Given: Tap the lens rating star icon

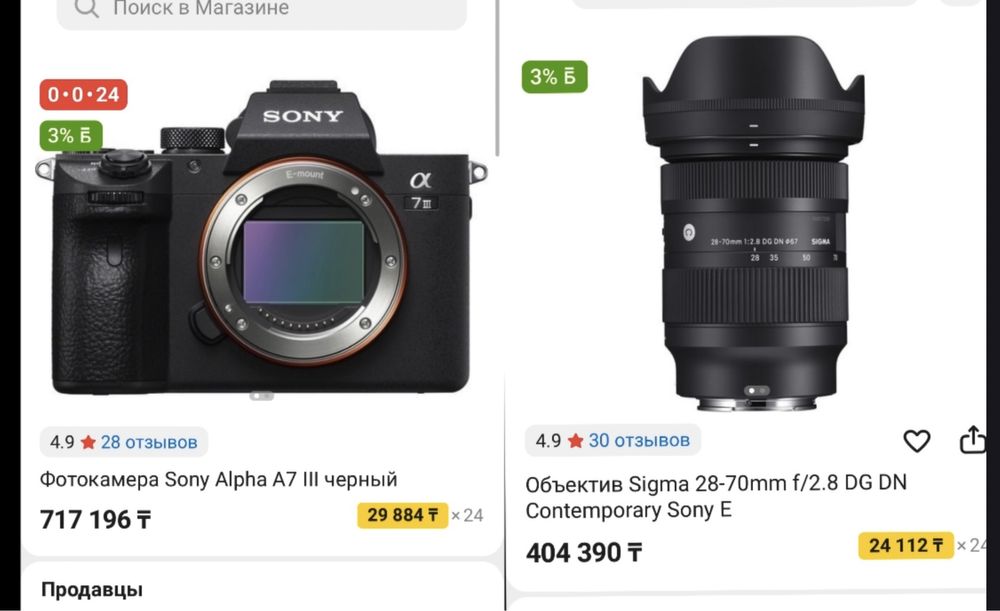Looking at the screenshot, I should pos(575,441).
